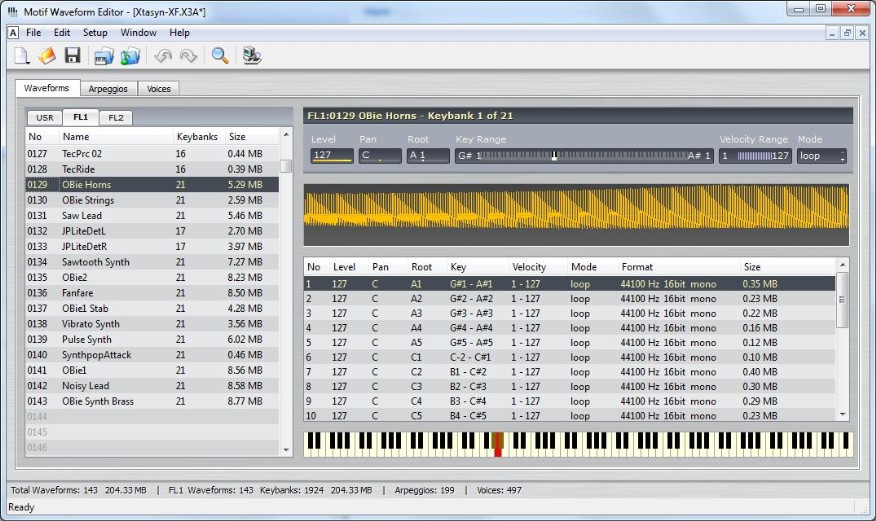876x521 pixels.
Task: Adjust the Velocity Range bar
Action: [754, 156]
